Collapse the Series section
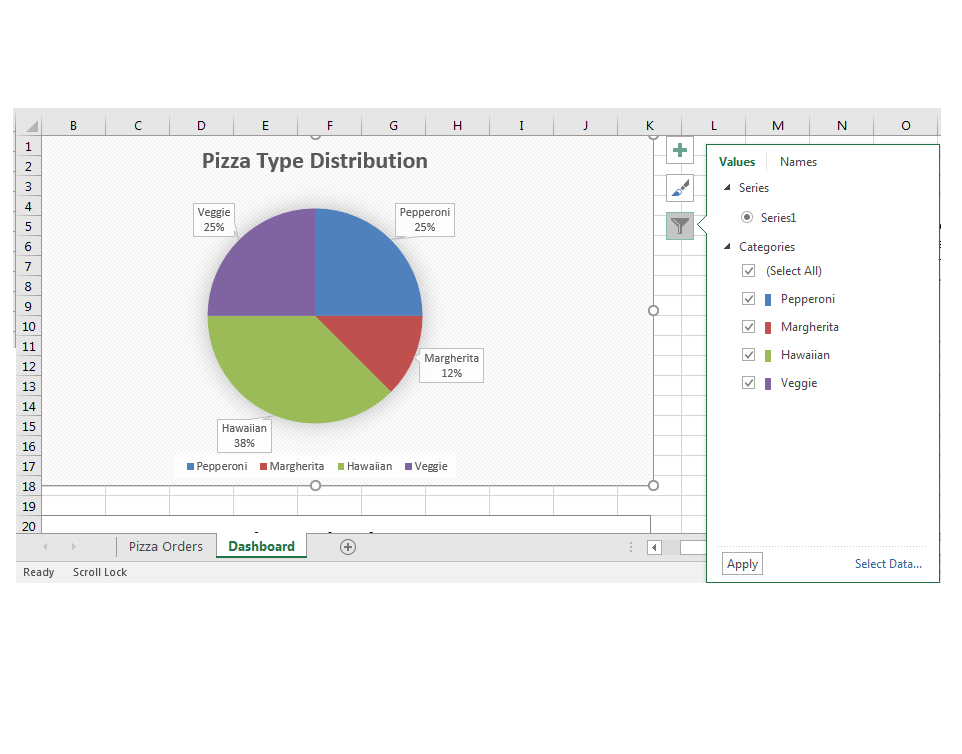 tap(727, 188)
